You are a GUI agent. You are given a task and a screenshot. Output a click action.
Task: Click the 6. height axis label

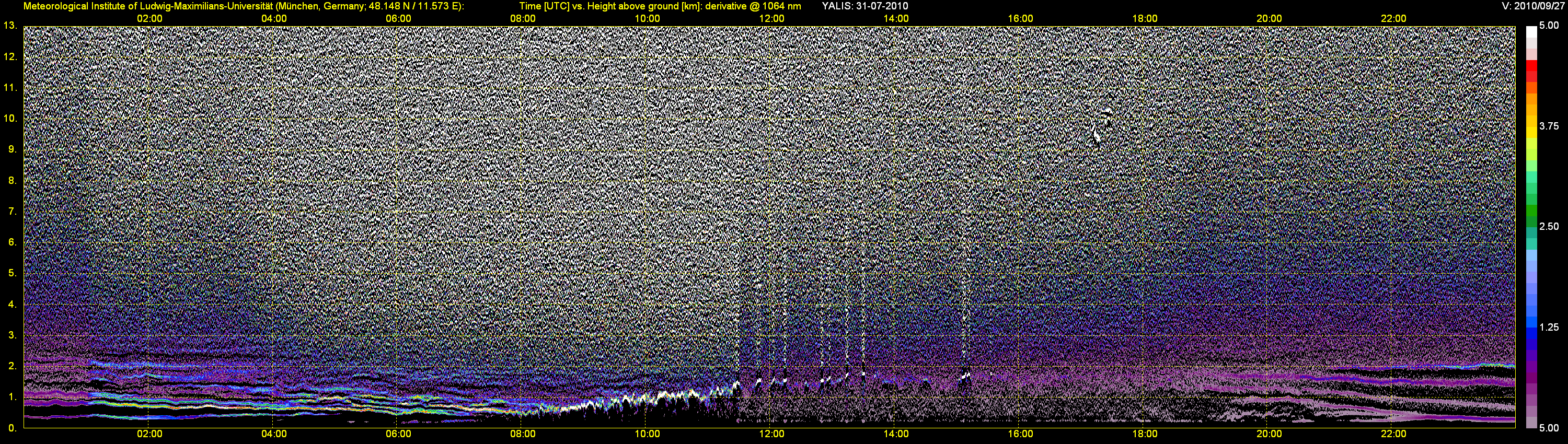click(x=12, y=242)
